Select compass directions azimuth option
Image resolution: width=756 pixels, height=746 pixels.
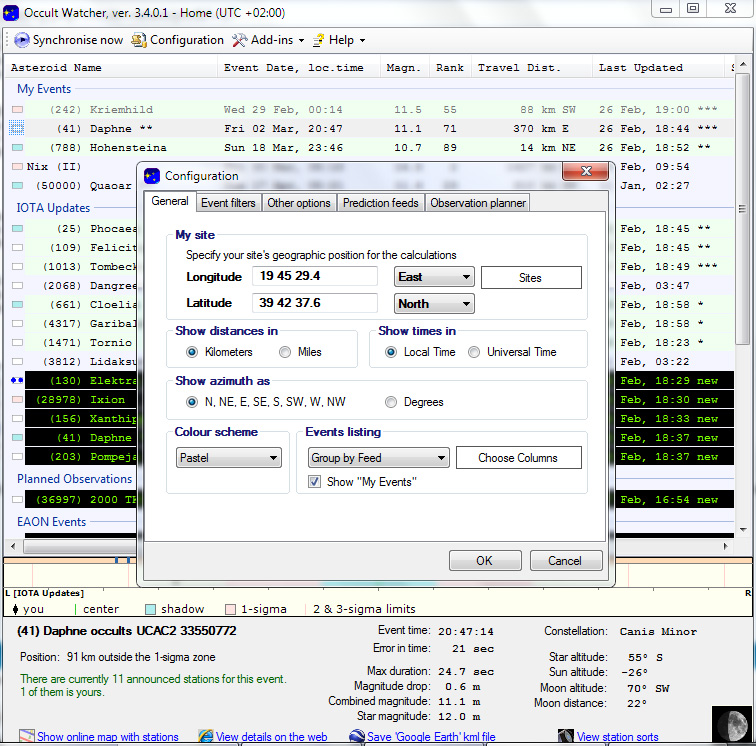pos(192,402)
